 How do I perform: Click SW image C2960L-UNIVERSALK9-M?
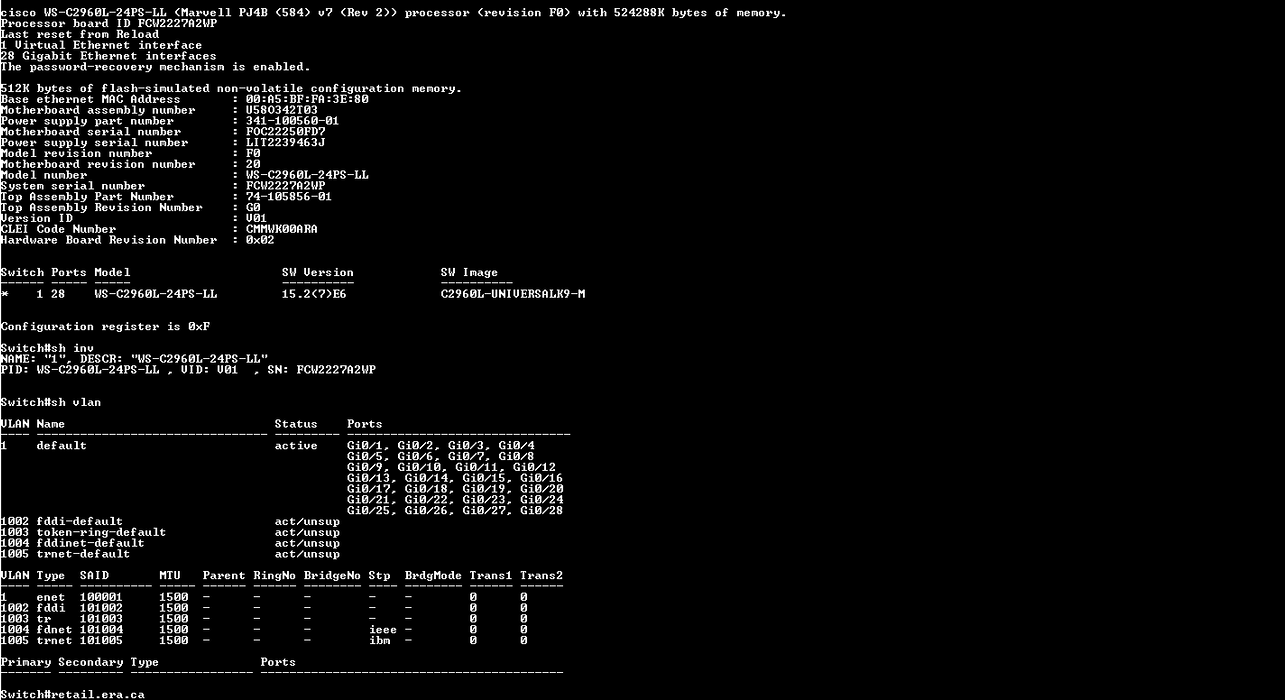coord(513,294)
